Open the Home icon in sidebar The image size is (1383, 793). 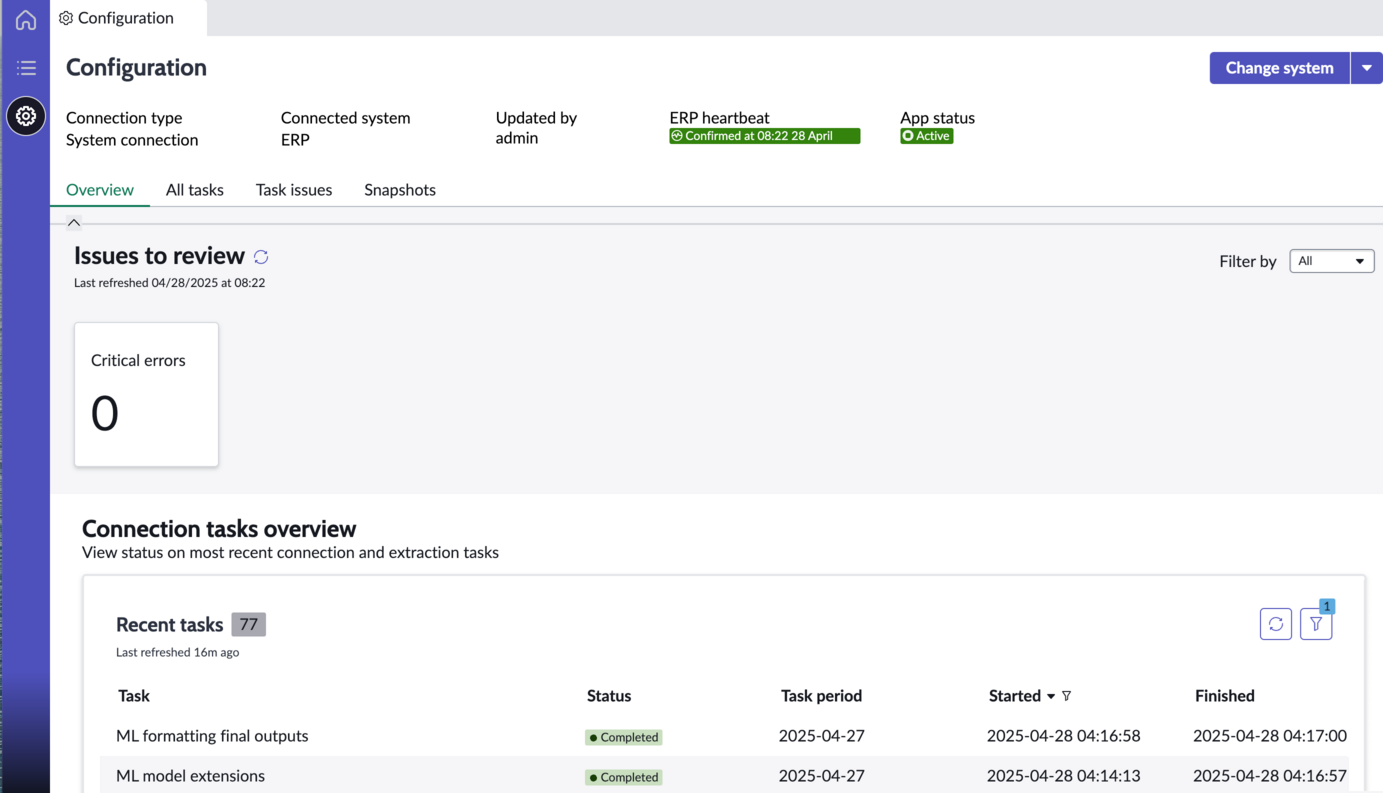coord(26,19)
